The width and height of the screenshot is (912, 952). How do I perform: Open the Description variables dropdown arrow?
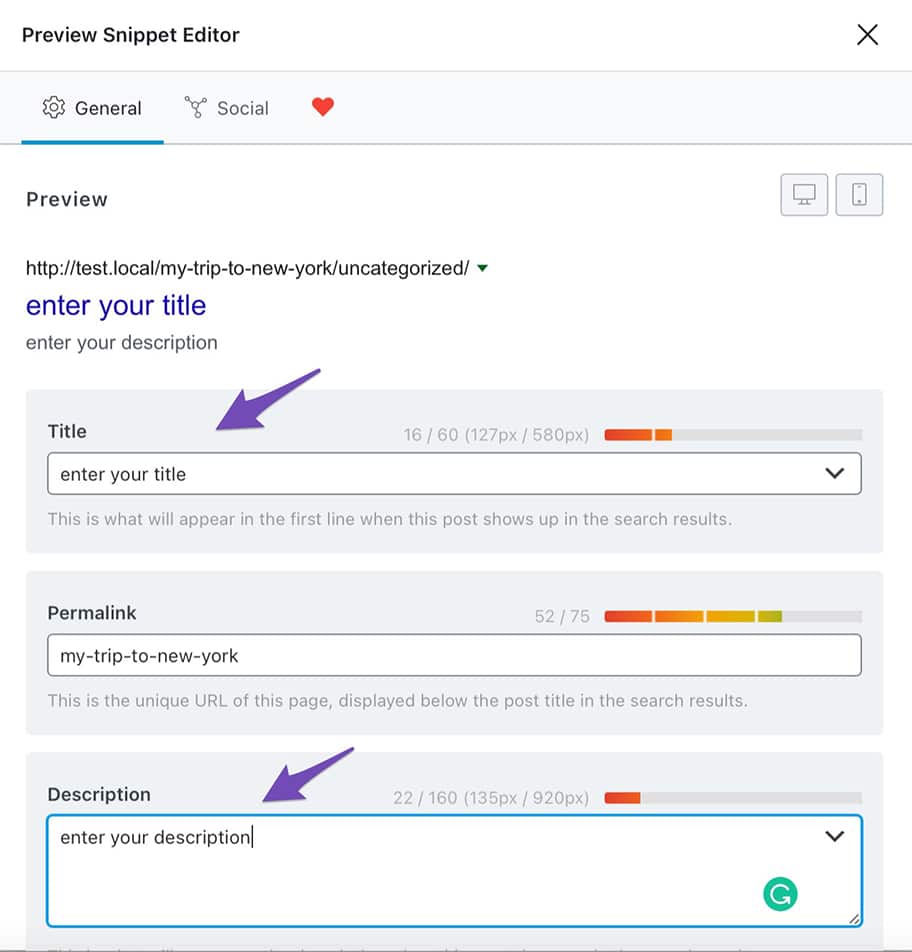[835, 836]
